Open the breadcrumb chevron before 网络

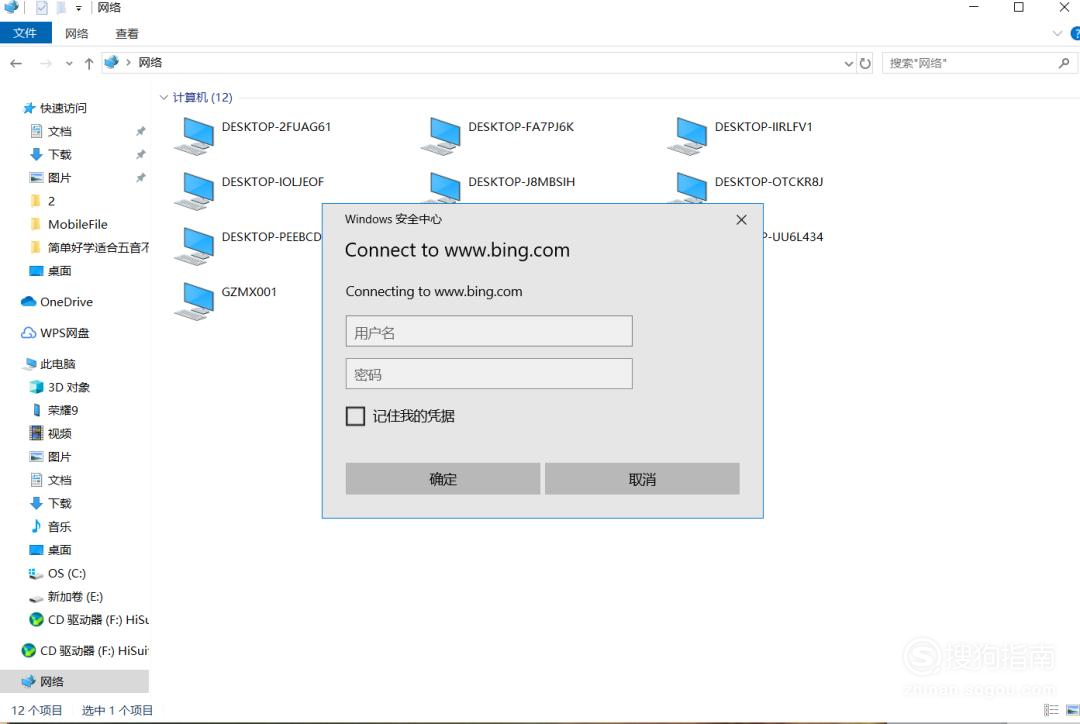128,63
